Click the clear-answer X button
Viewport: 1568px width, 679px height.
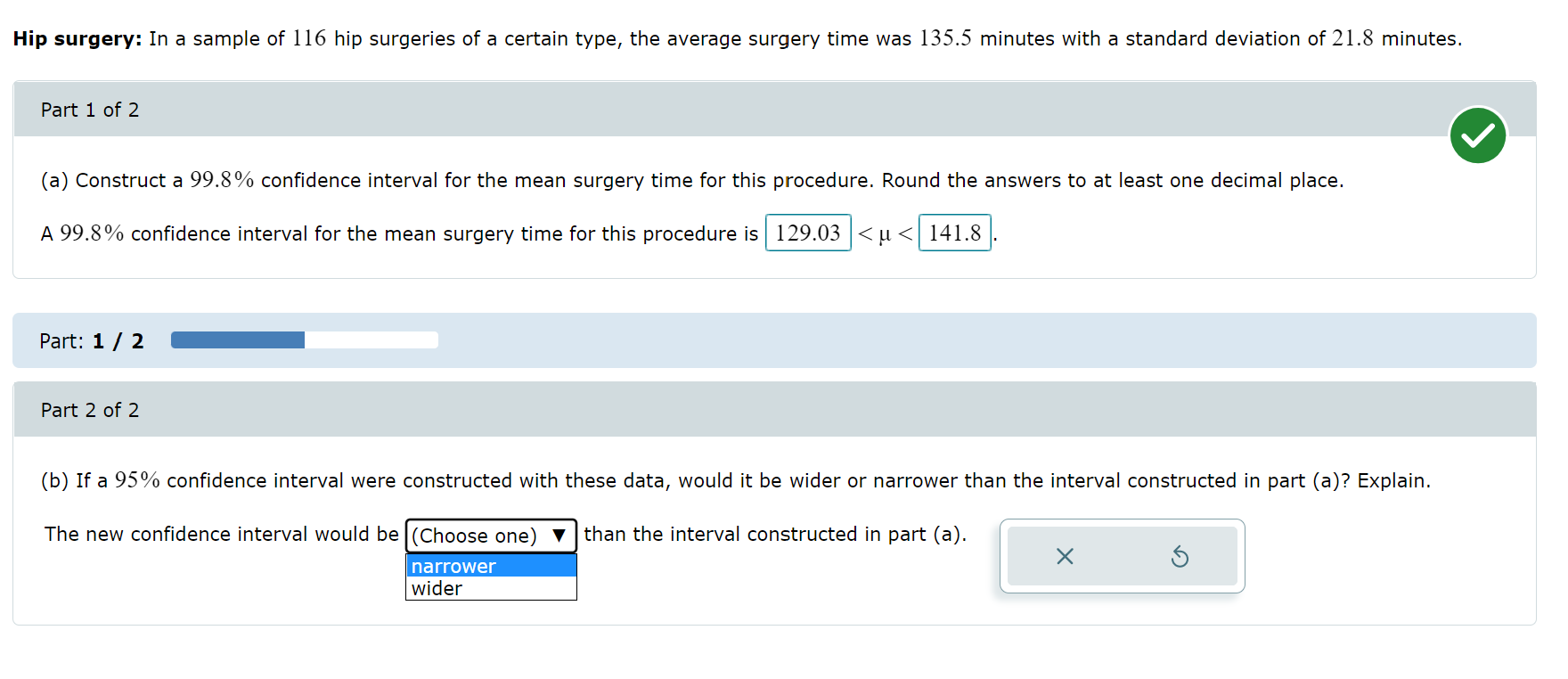(1066, 556)
